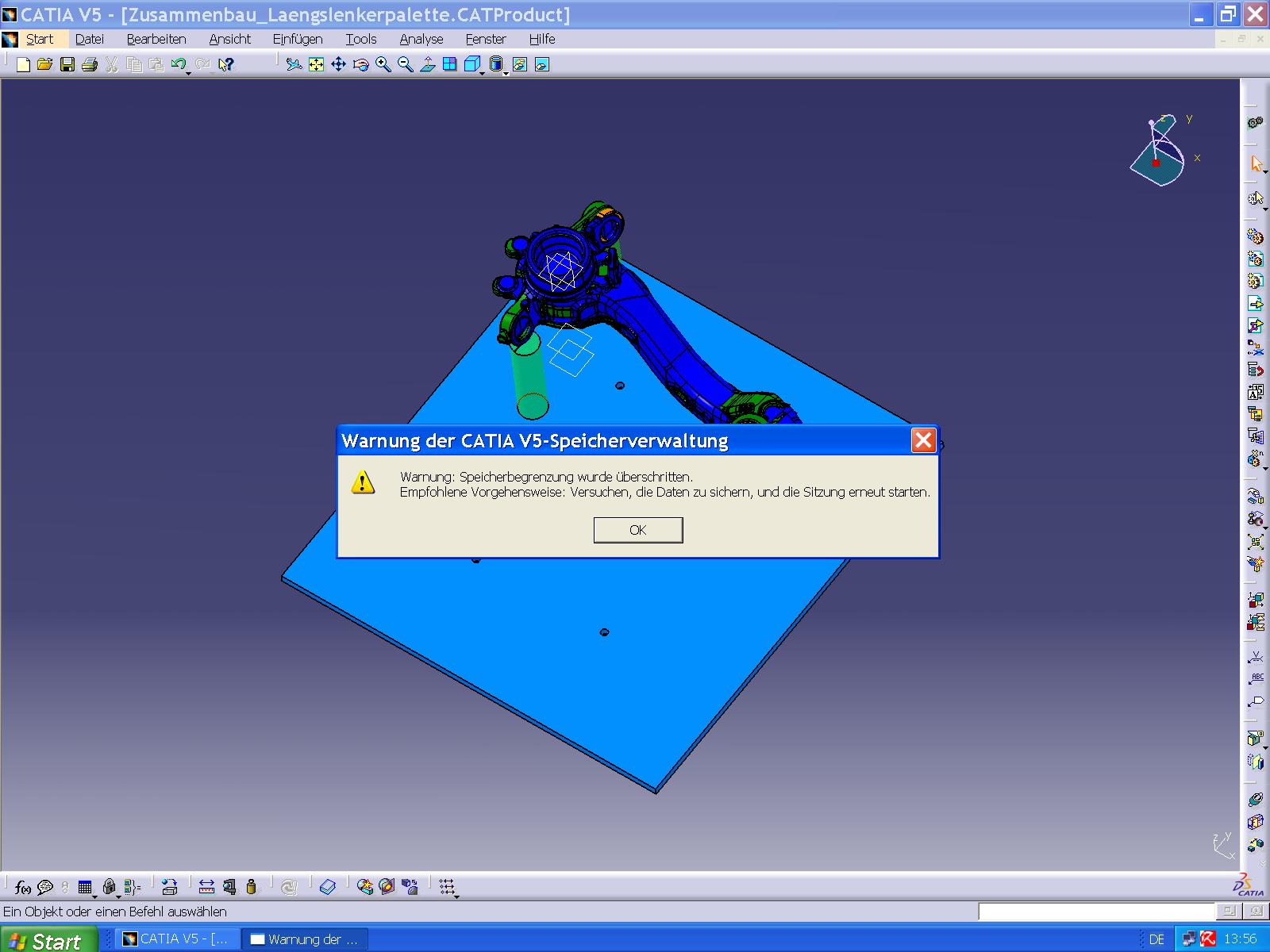1270x952 pixels.
Task: Open the Fenster menu
Action: 486,39
